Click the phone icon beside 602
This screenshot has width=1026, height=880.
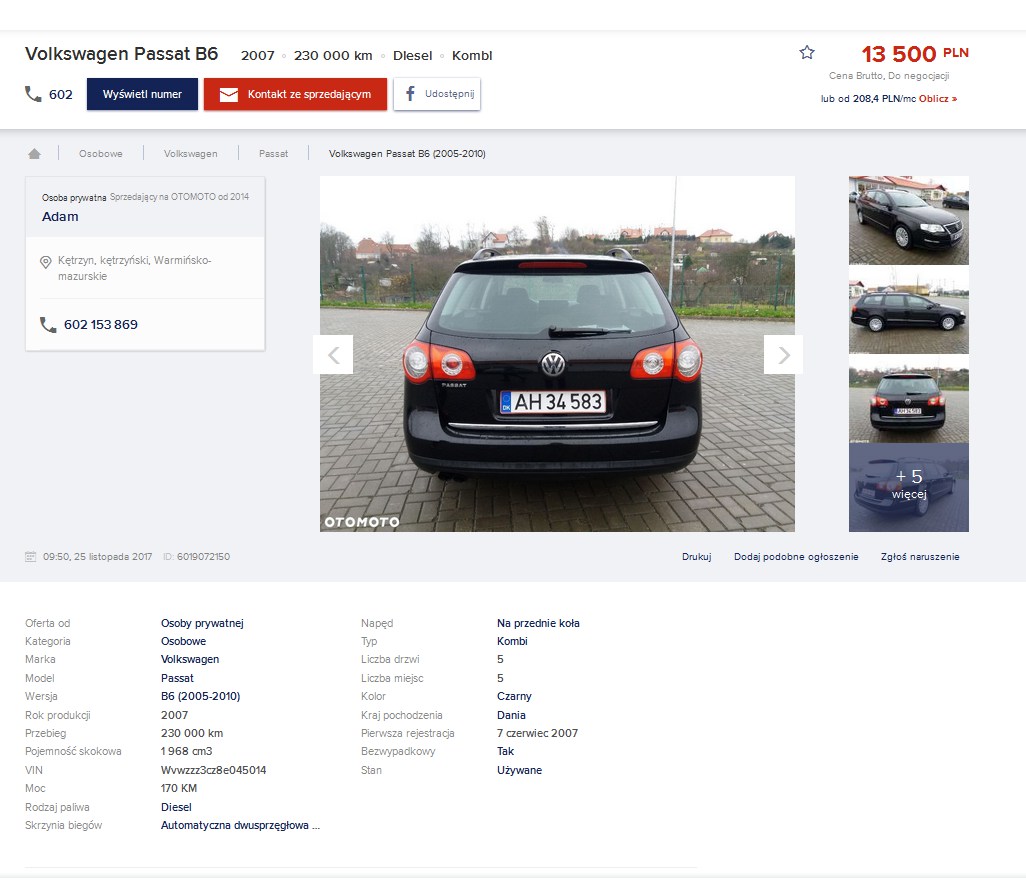[x=34, y=94]
